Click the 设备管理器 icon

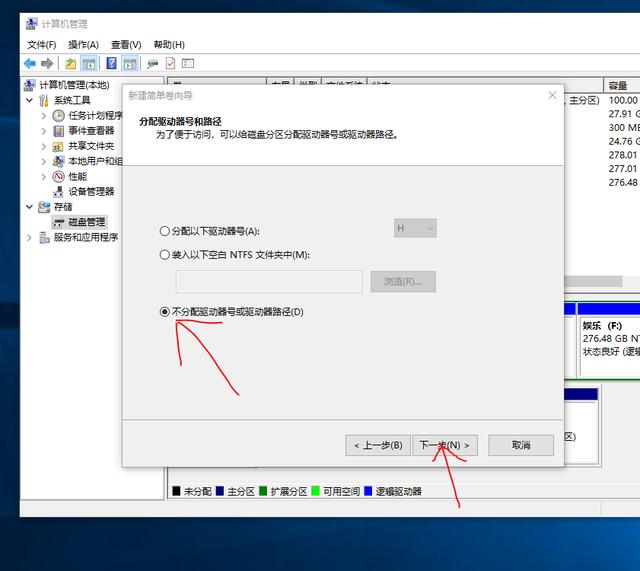(58, 192)
